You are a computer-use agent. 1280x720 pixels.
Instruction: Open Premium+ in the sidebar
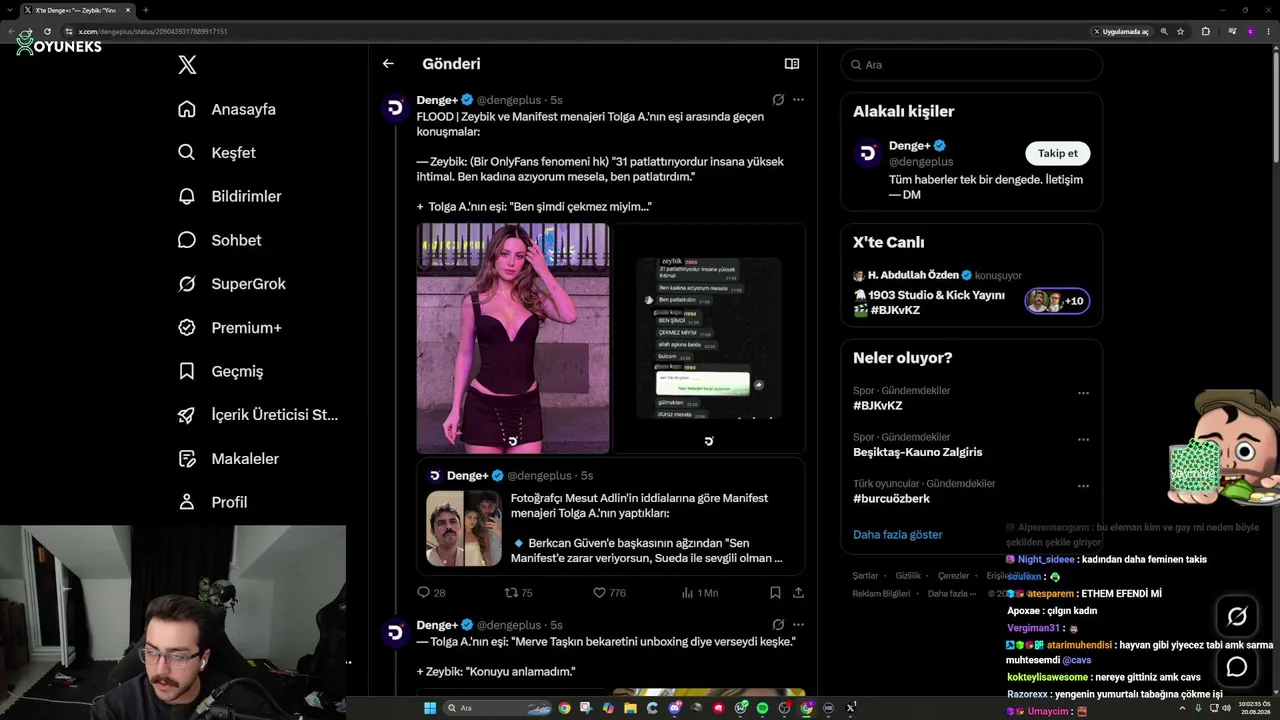229,328
